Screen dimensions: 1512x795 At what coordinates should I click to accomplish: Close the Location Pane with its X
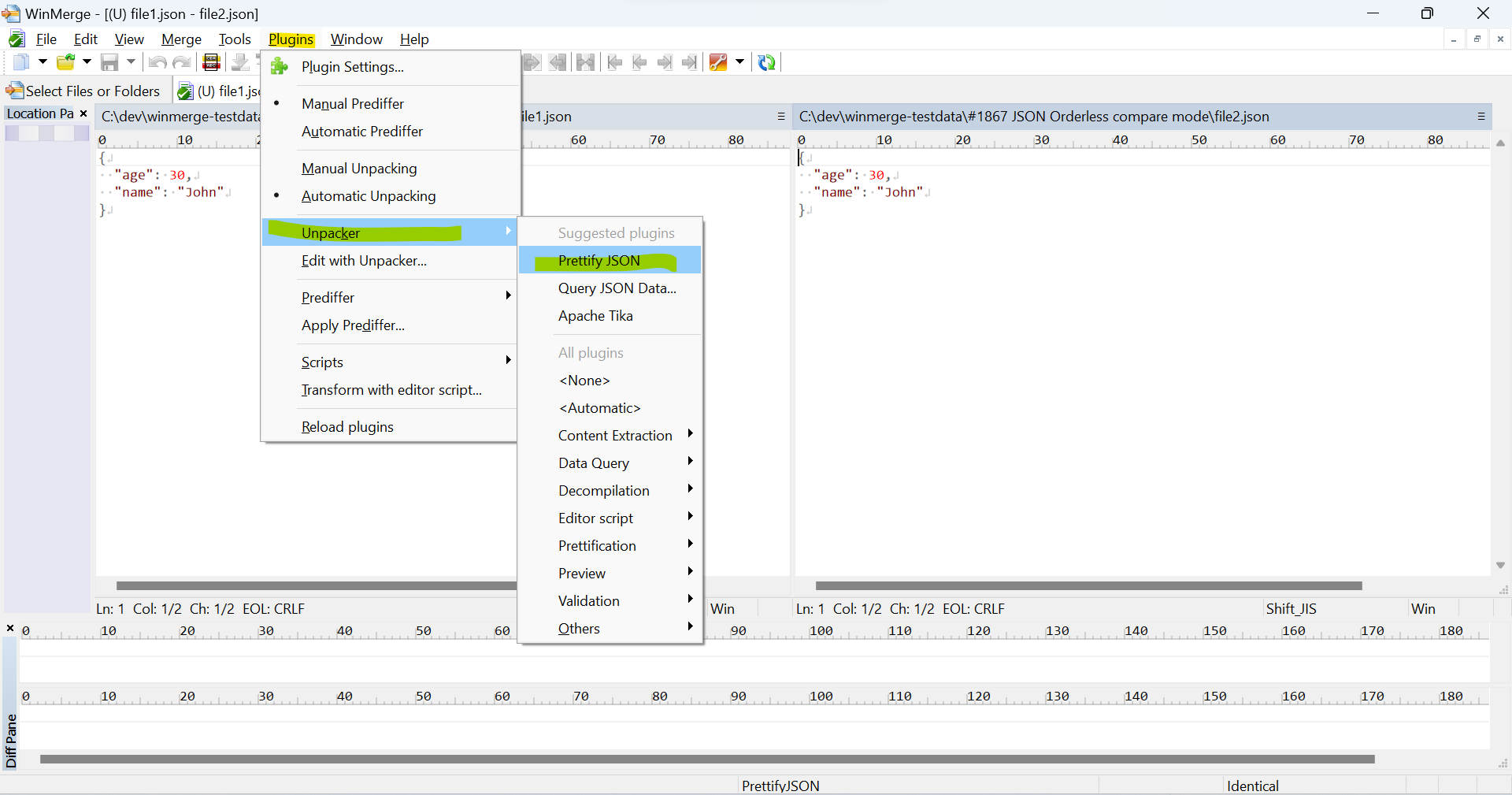83,113
